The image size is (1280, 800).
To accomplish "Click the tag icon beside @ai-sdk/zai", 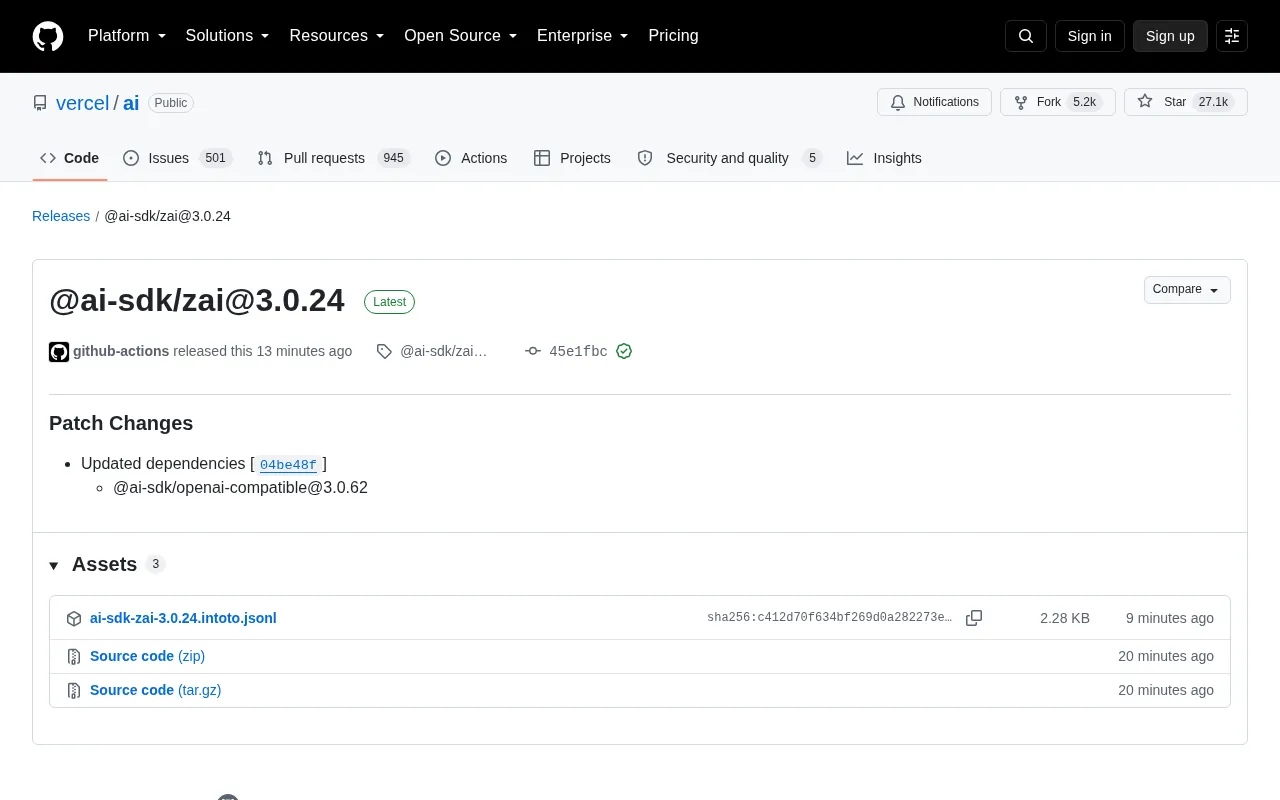I will click(384, 351).
